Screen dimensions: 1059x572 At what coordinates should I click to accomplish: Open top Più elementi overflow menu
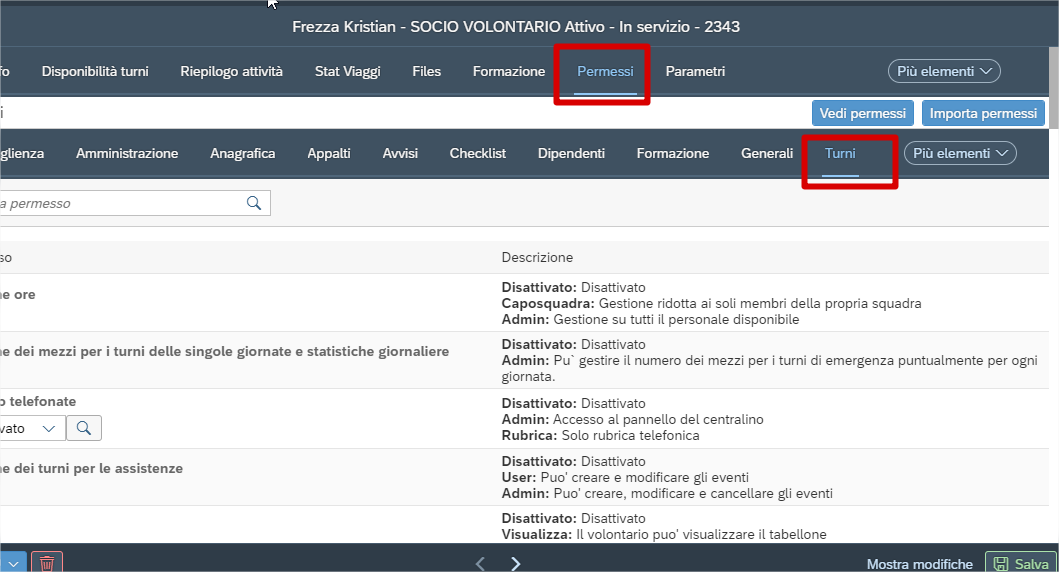[944, 71]
